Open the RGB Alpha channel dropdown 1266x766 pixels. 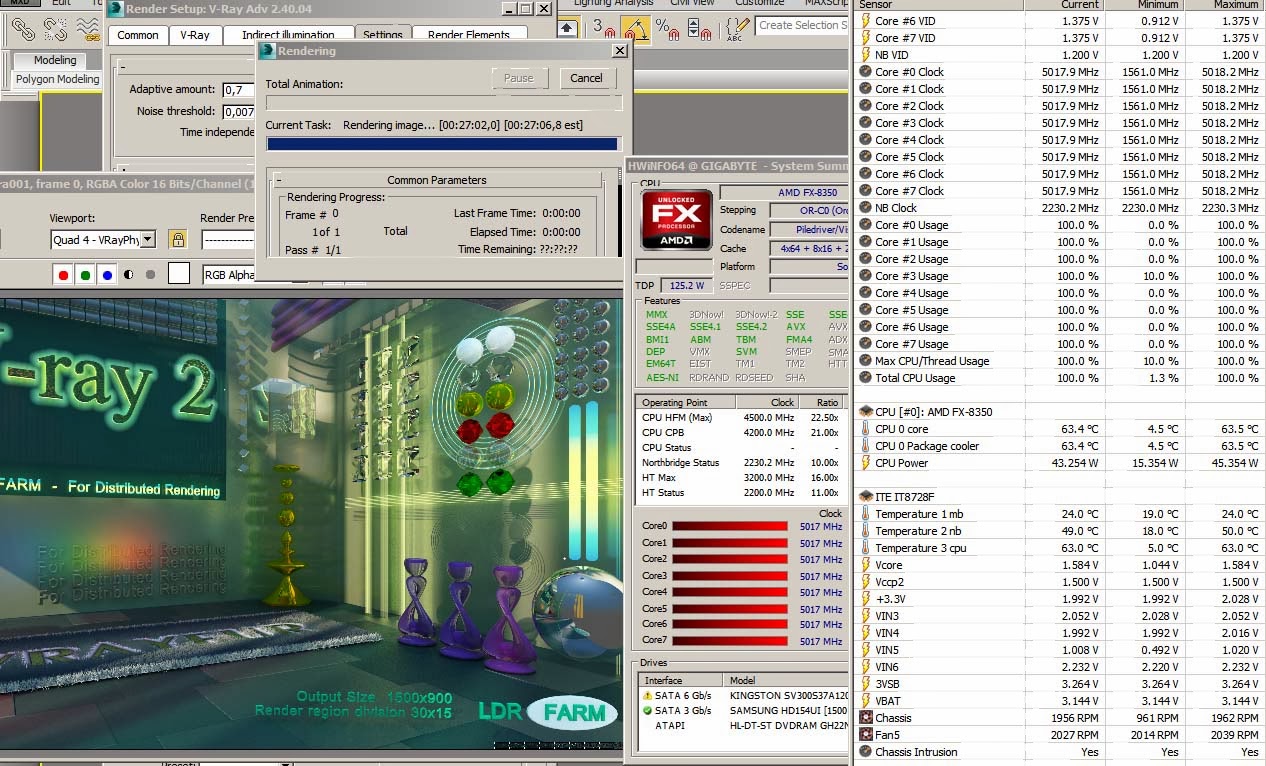229,274
